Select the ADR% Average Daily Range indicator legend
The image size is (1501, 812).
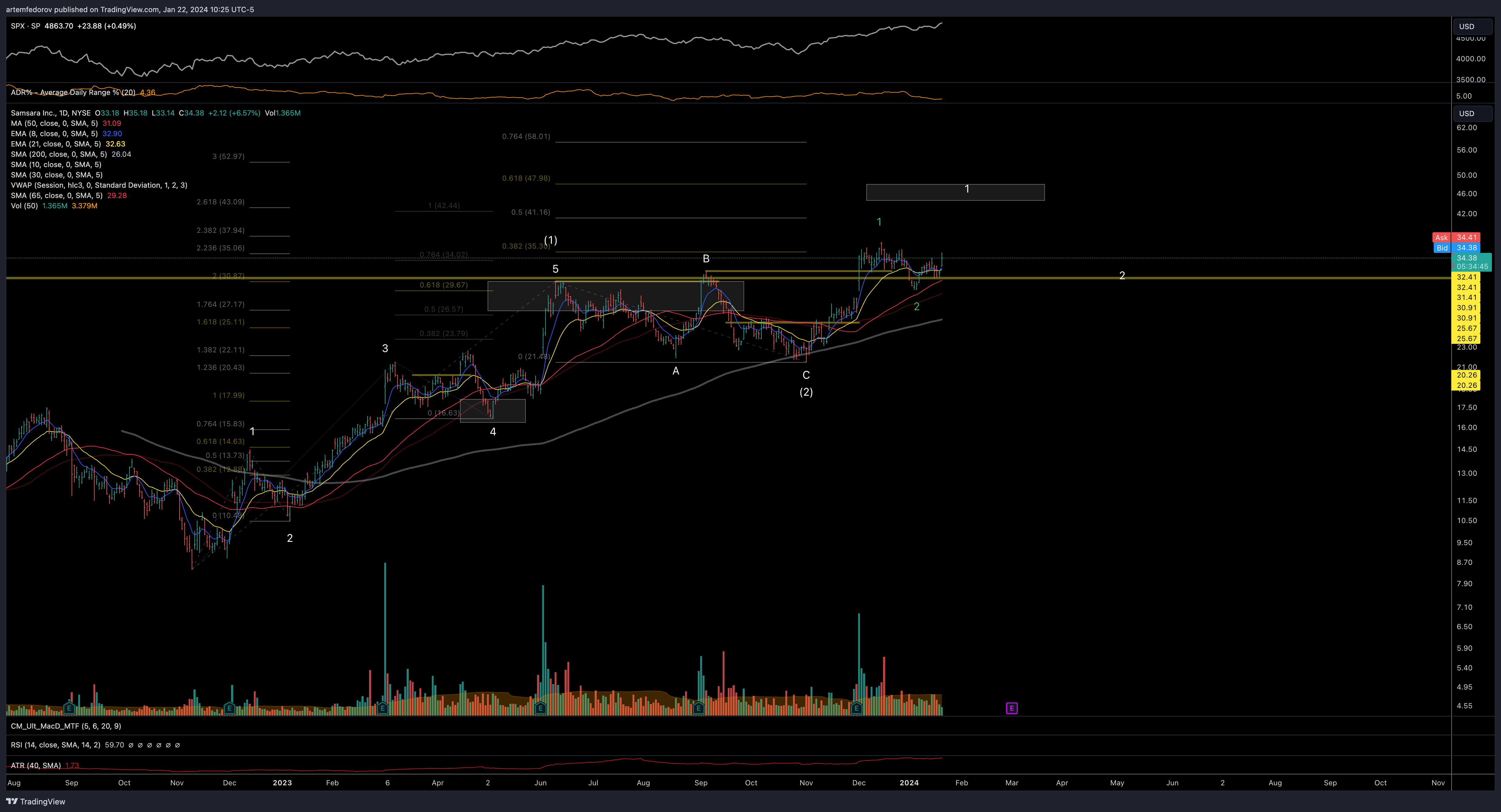(x=83, y=92)
